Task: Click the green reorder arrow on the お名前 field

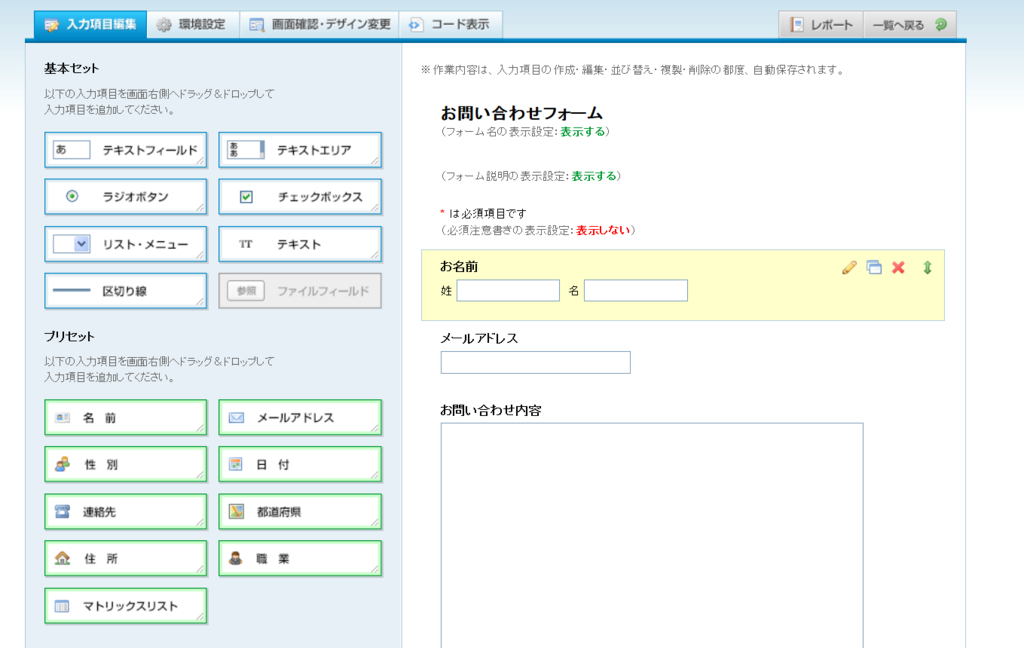Action: point(925,267)
